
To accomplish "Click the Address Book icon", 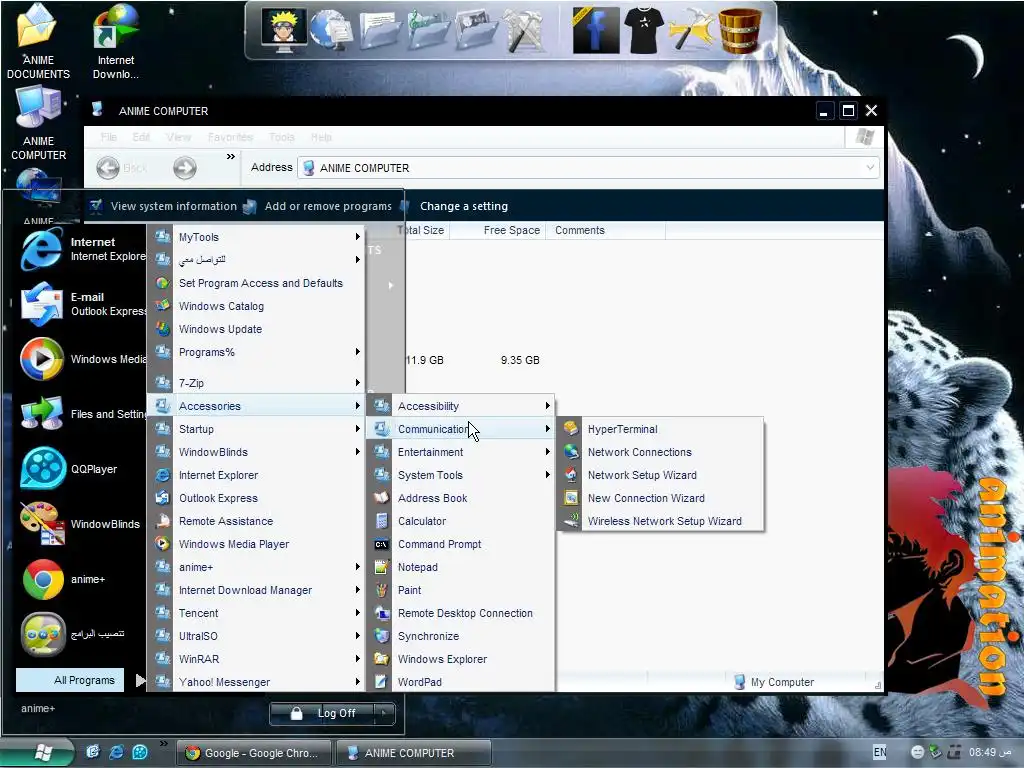I will 381,498.
